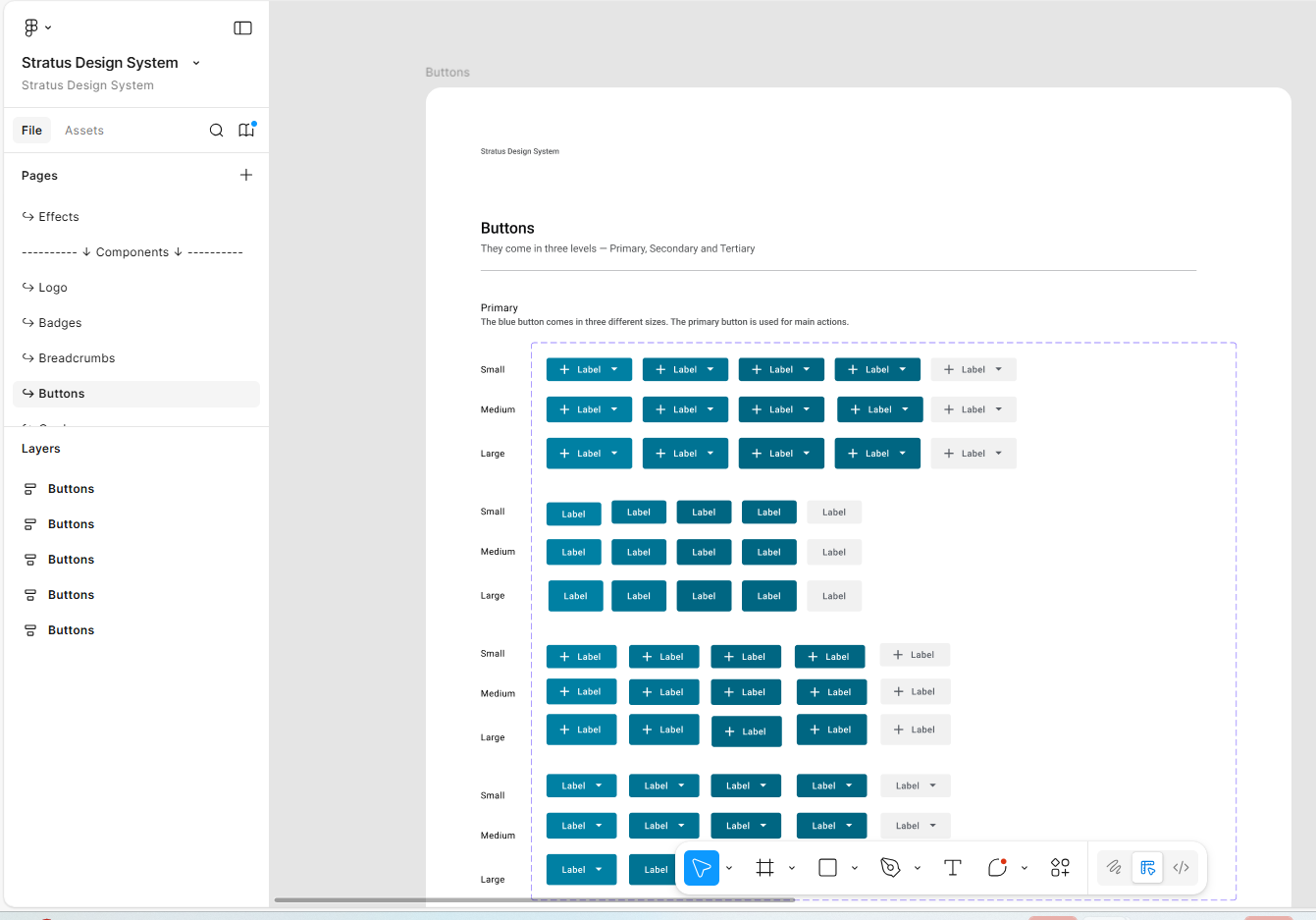This screenshot has width=1316, height=920.
Task: Open search in the file panel
Action: (x=216, y=131)
